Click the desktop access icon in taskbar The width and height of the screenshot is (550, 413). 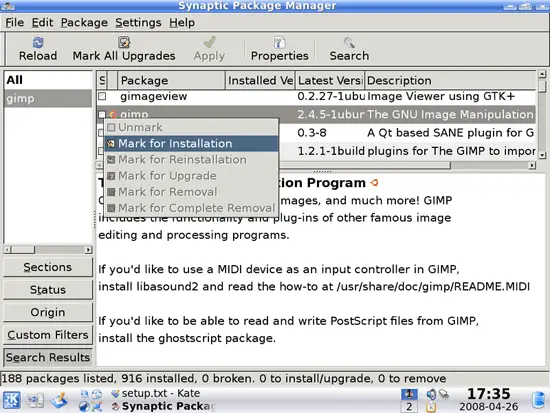click(35, 400)
